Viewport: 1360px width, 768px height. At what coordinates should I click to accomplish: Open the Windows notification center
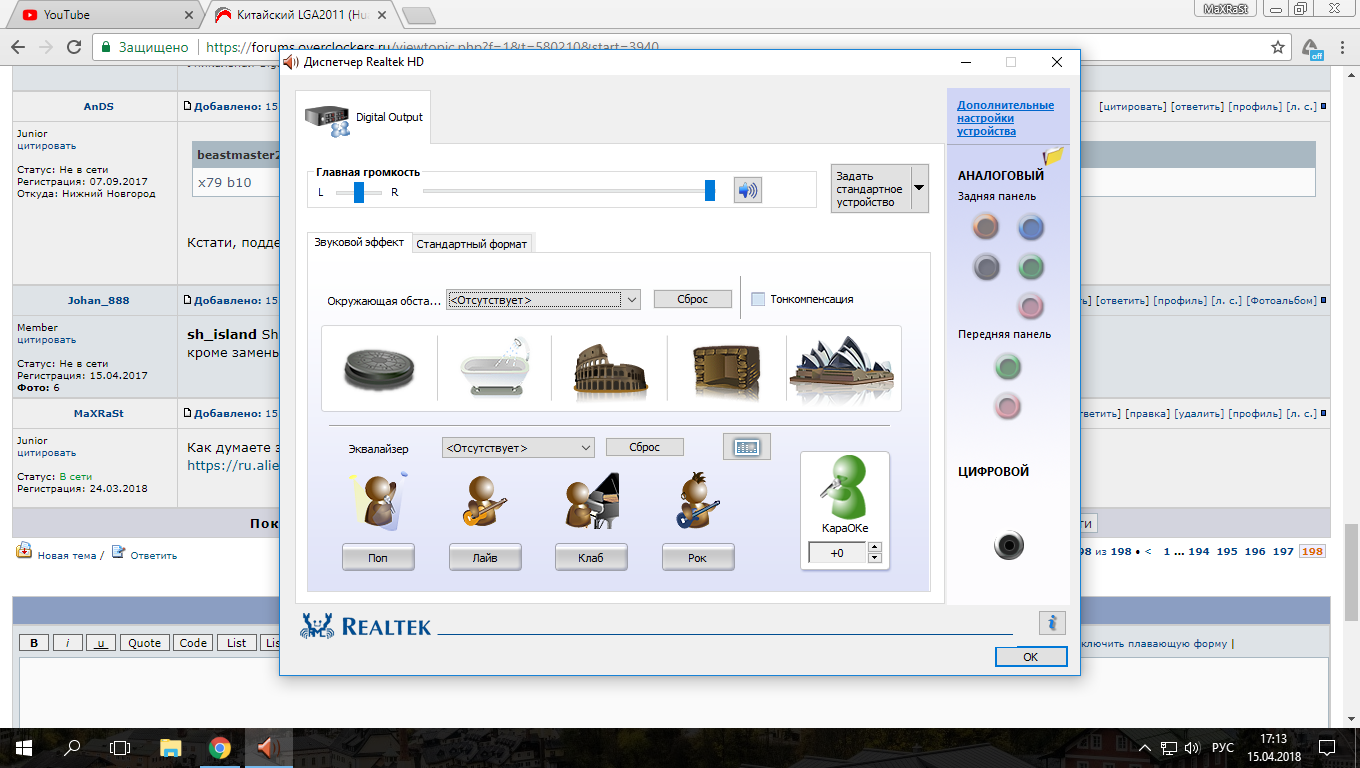pyautogui.click(x=1327, y=747)
